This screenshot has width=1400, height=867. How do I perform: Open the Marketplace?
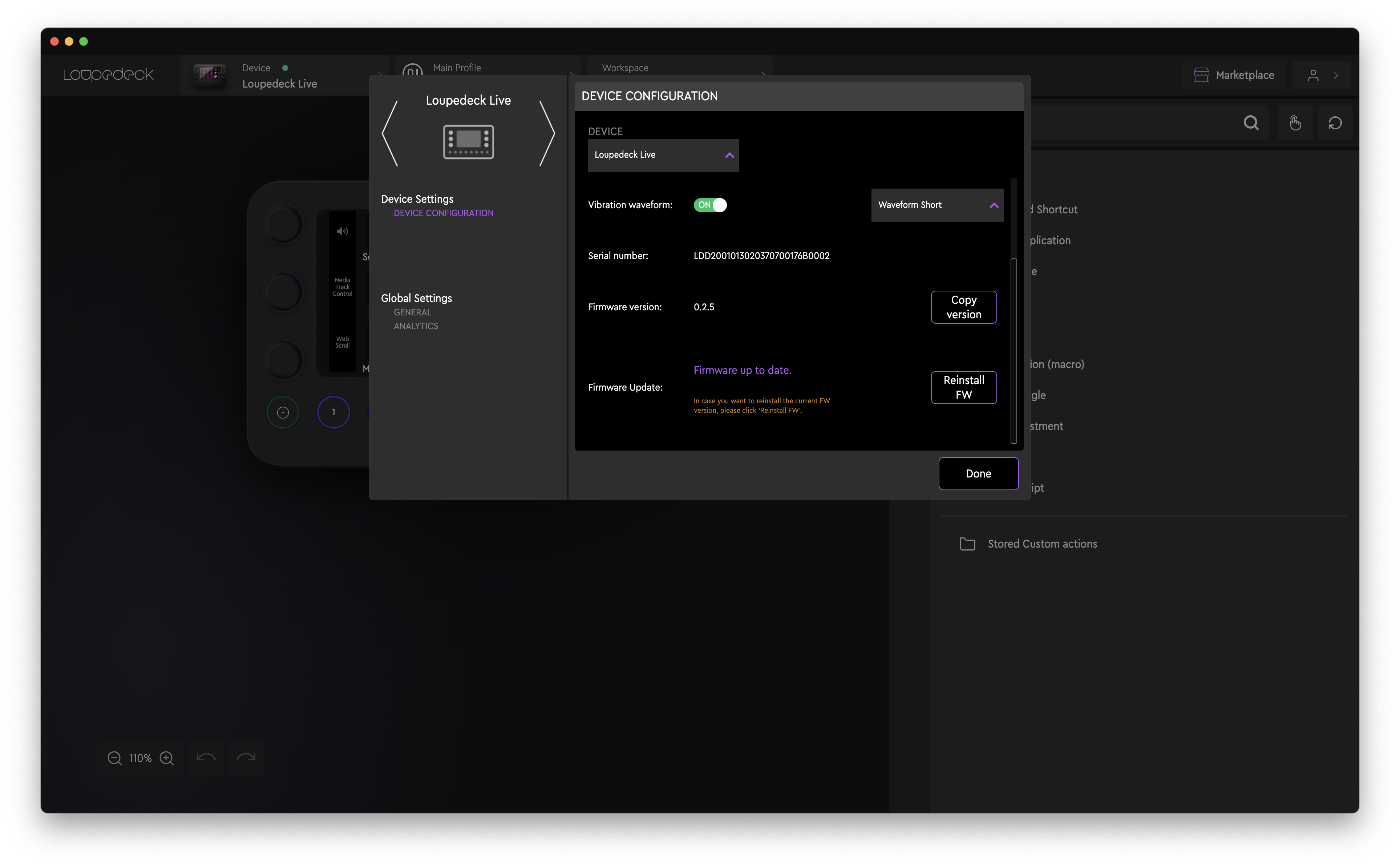coord(1233,74)
